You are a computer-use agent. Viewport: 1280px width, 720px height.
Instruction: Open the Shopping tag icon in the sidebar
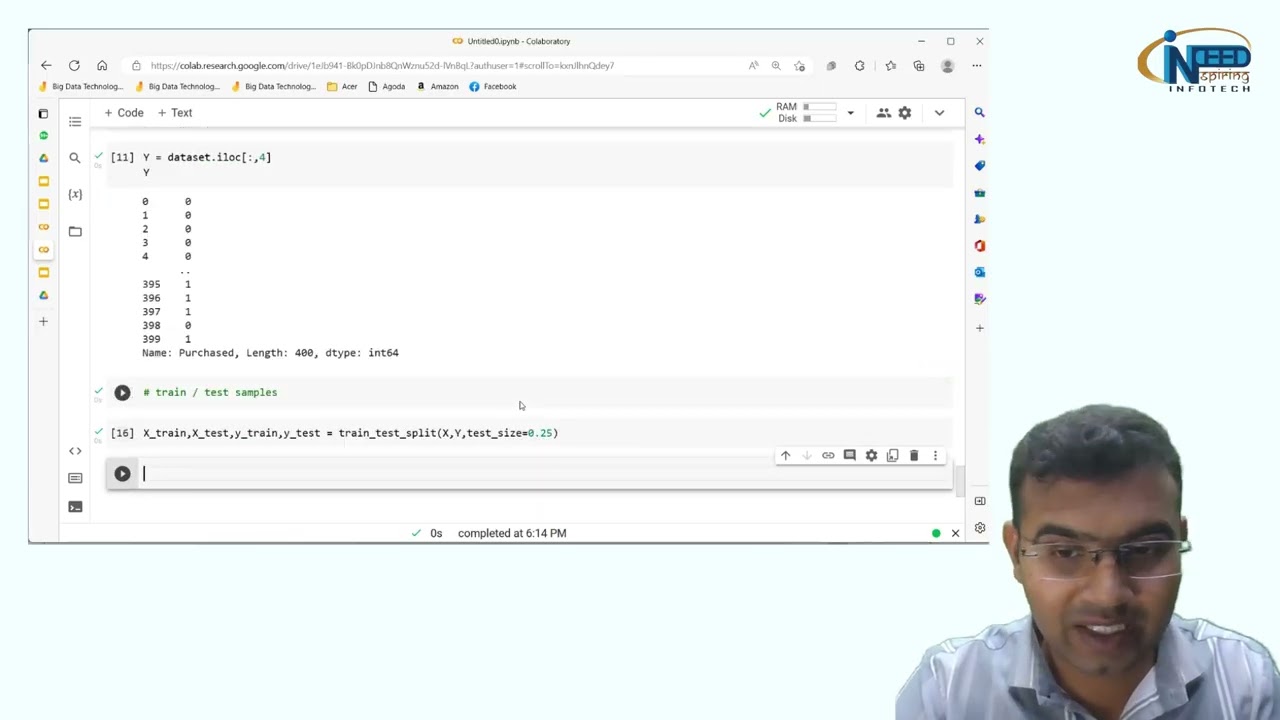tap(979, 166)
